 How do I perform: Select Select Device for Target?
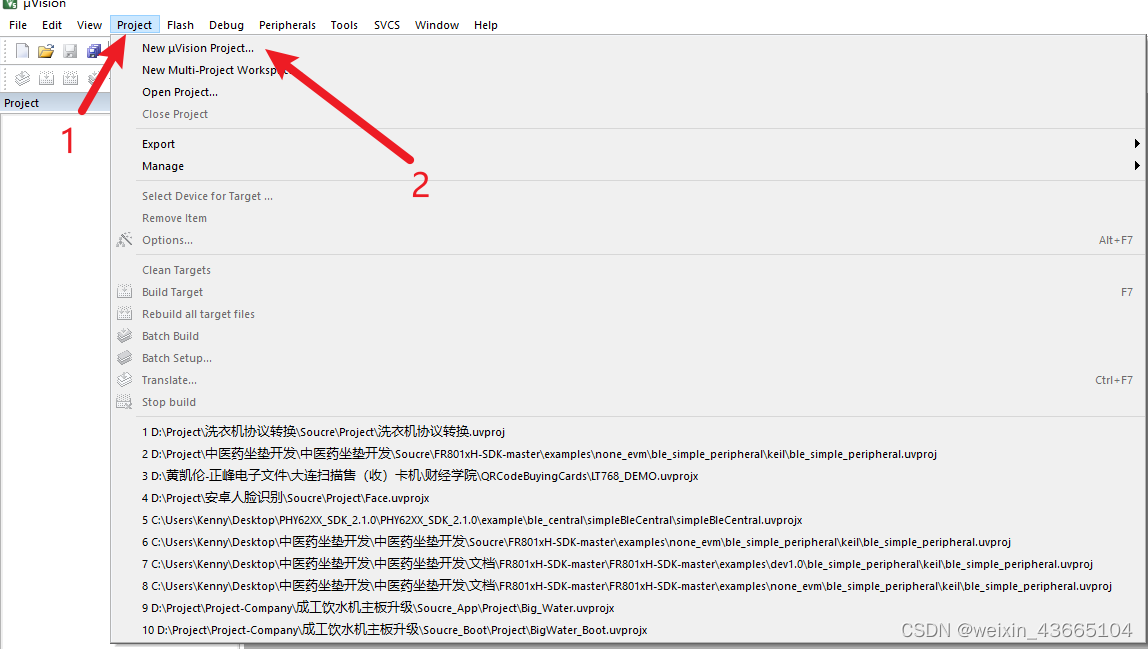pyautogui.click(x=628, y=196)
